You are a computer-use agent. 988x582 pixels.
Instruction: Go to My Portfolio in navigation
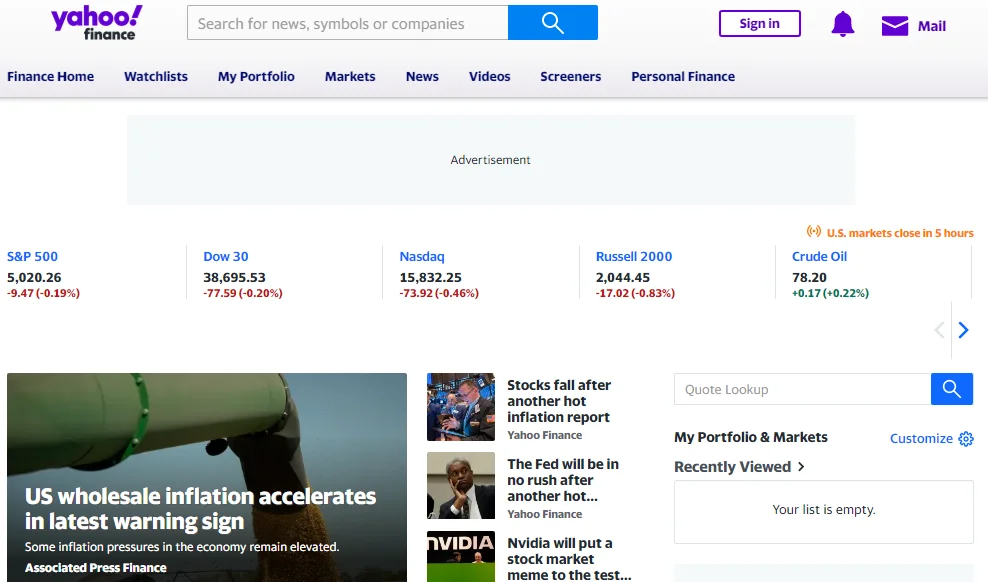(256, 76)
